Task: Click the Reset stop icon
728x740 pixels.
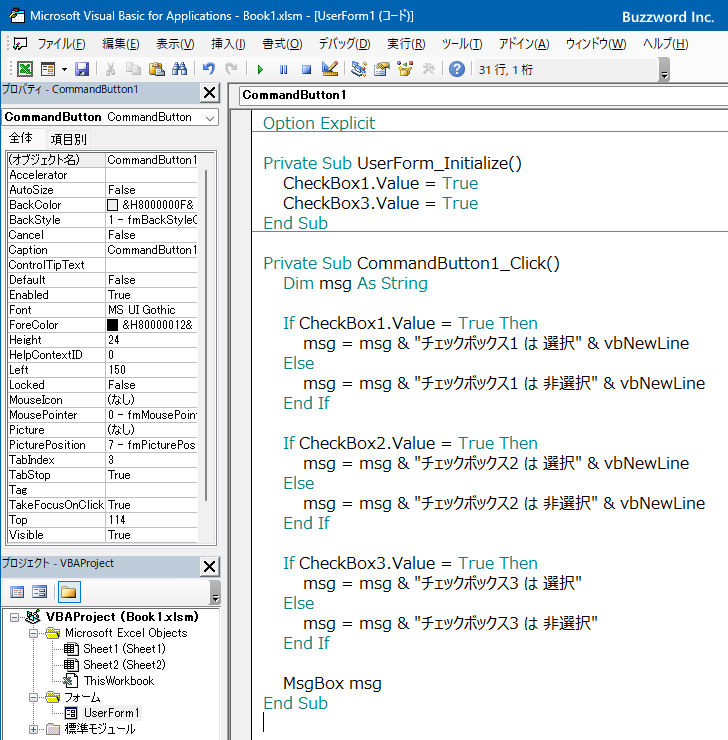Action: [x=307, y=70]
